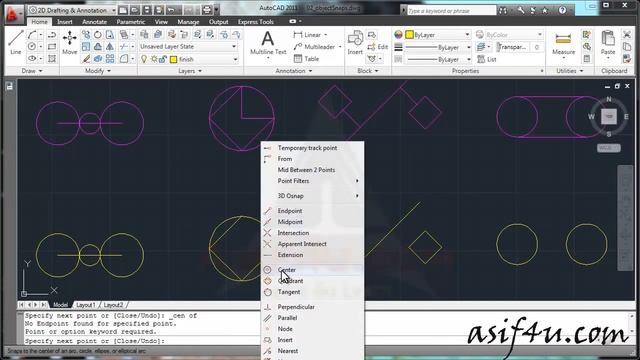The height and width of the screenshot is (360, 640).
Task: Open the Linear dimension dropdown arrow
Action: click(326, 35)
